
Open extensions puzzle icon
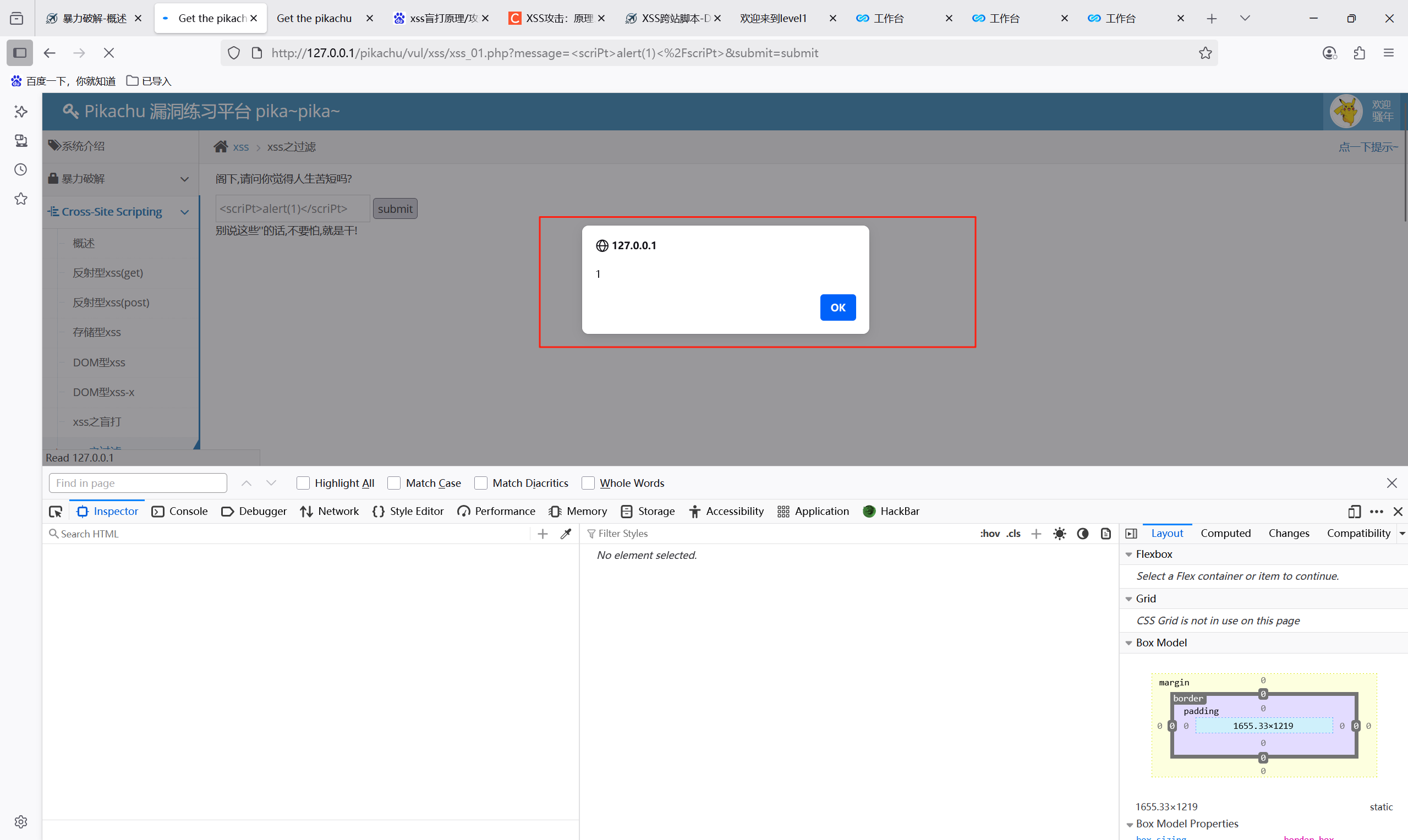point(1358,53)
